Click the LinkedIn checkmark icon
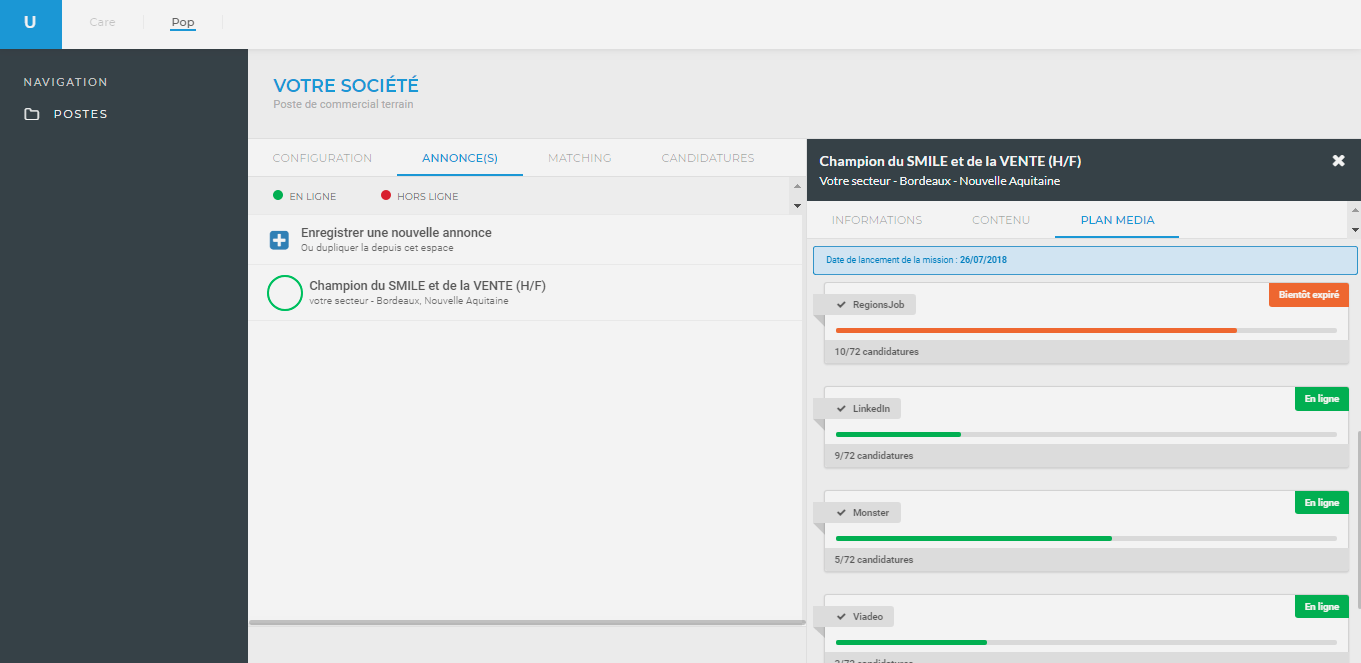The height and width of the screenshot is (663, 1361). (x=842, y=408)
